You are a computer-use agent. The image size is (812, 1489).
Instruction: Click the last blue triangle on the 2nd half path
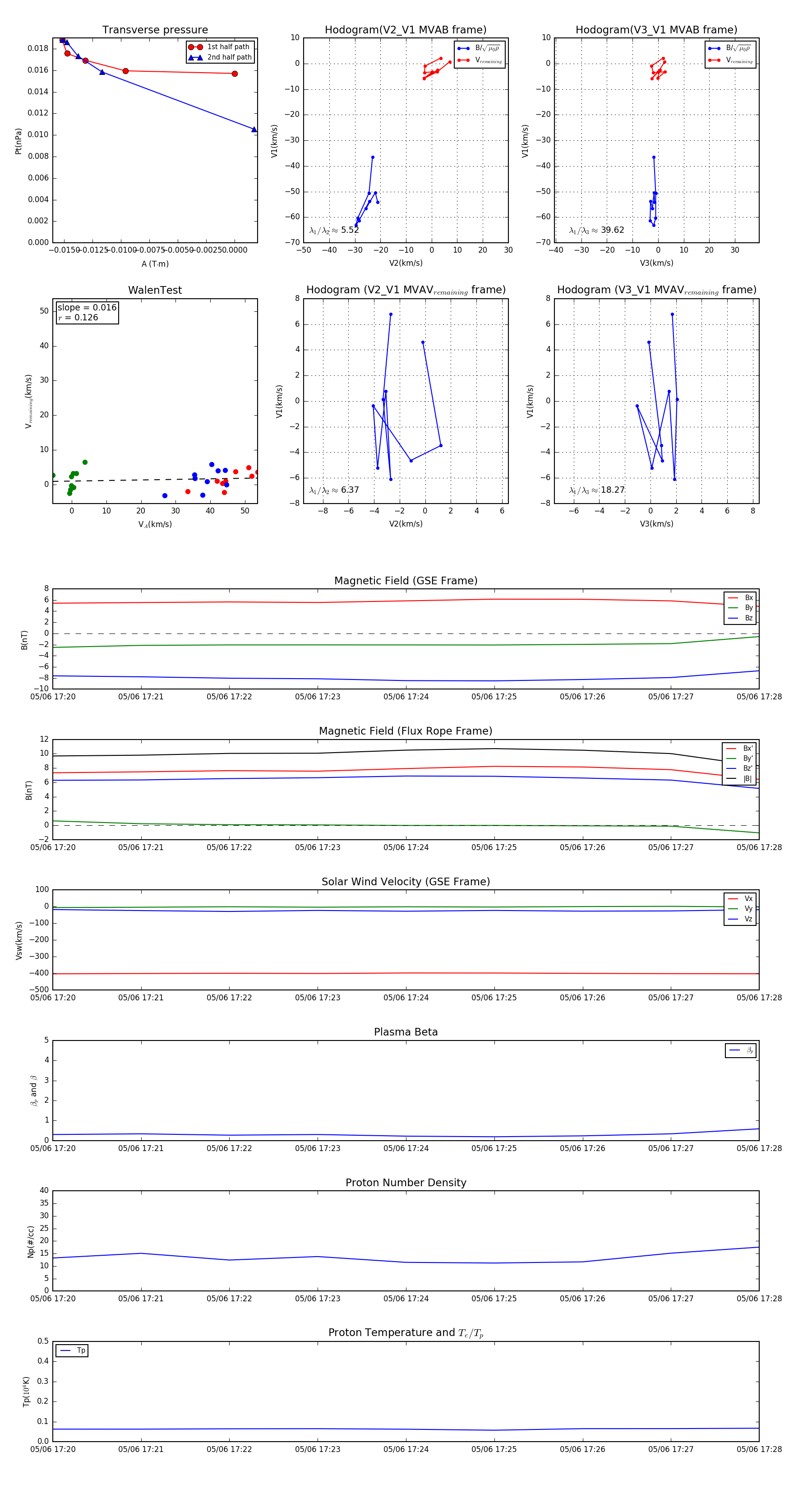(254, 129)
